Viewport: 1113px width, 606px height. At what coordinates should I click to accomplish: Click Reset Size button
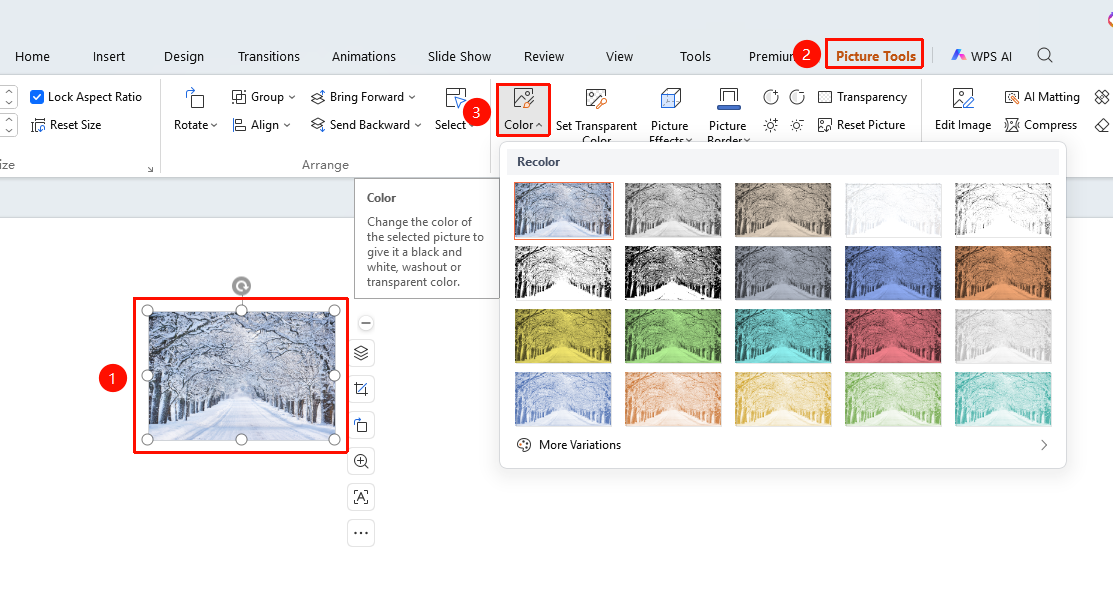[66, 125]
